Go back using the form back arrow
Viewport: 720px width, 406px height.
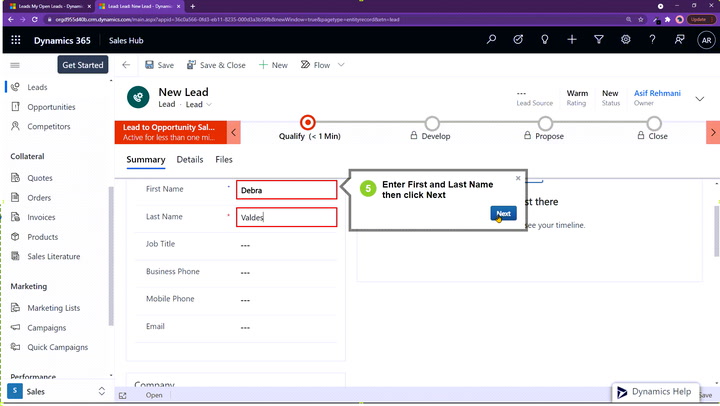(126, 65)
